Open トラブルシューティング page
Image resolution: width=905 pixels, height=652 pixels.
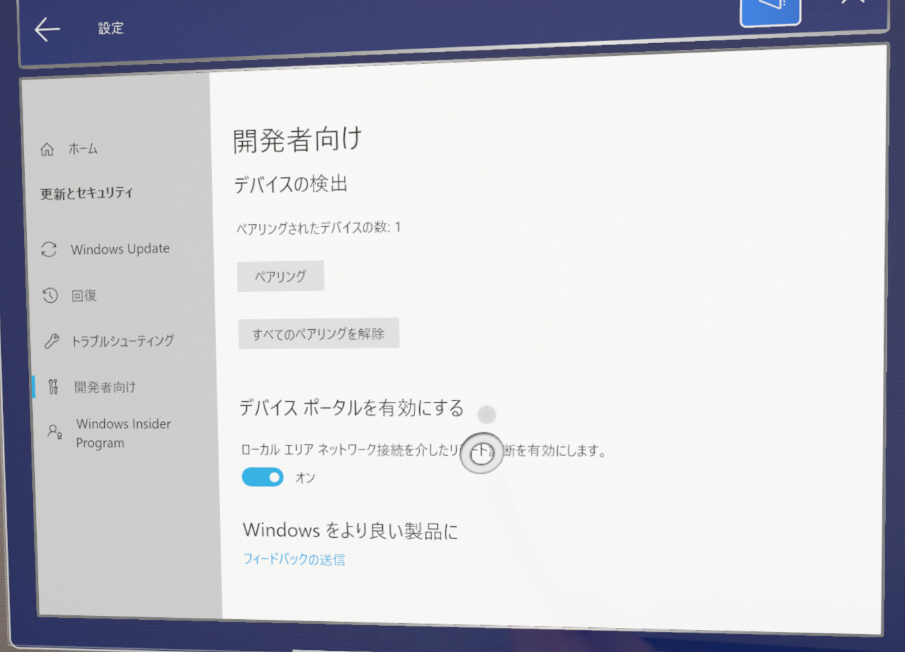coord(122,341)
